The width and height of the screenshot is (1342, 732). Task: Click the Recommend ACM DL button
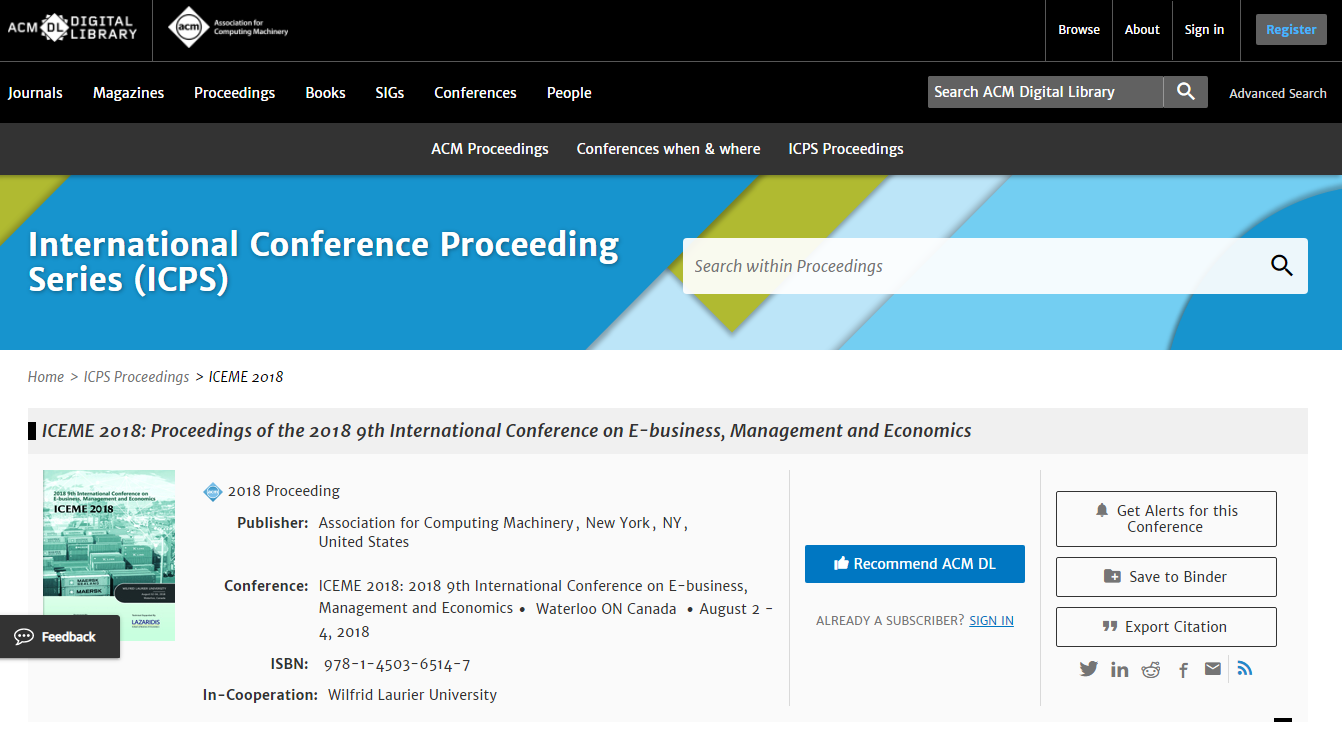pyautogui.click(x=915, y=564)
